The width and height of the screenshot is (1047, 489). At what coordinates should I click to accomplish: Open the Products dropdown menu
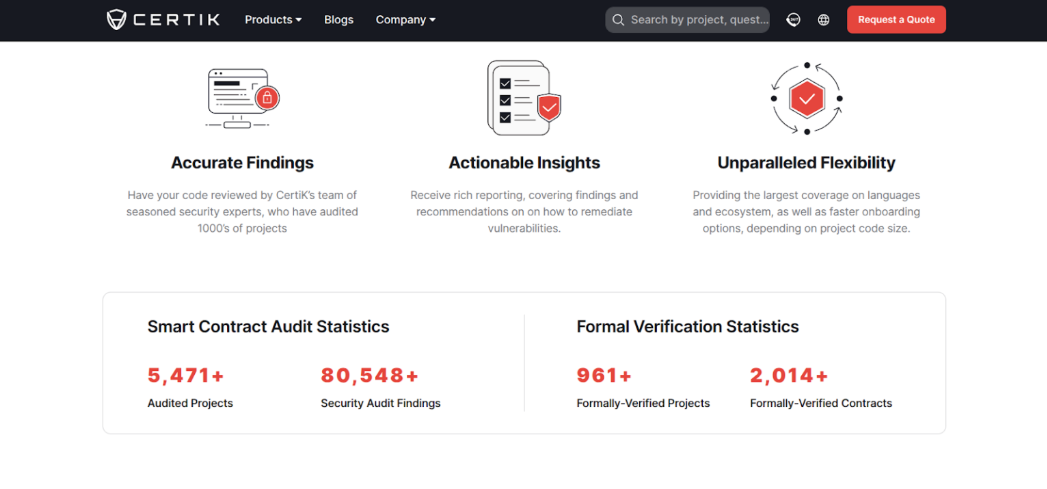[x=273, y=20]
